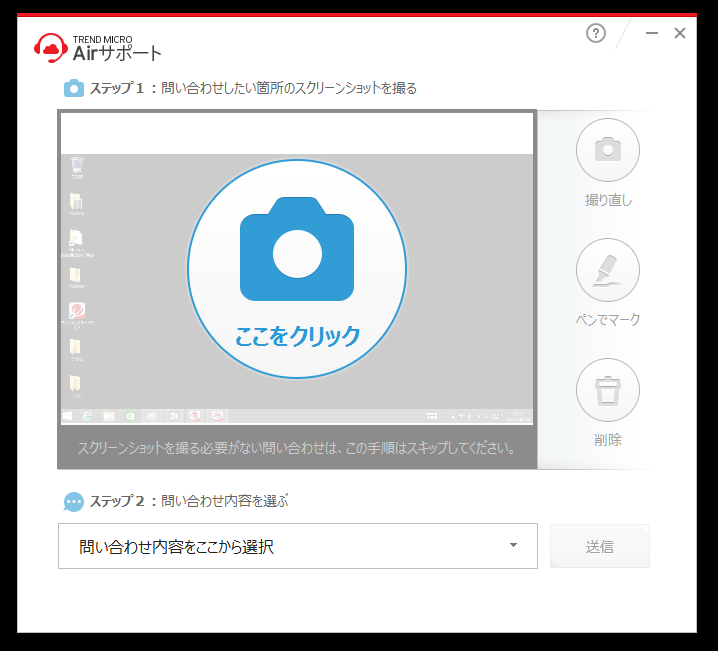The width and height of the screenshot is (718, 651).
Task: Click the 削除 text label
Action: (x=608, y=440)
